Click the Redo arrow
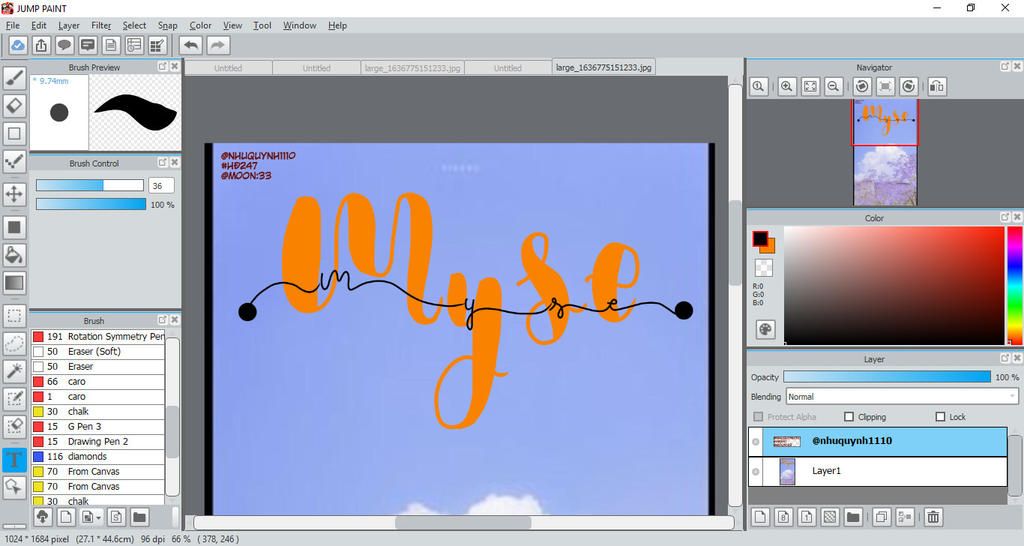1024x546 pixels. point(217,45)
